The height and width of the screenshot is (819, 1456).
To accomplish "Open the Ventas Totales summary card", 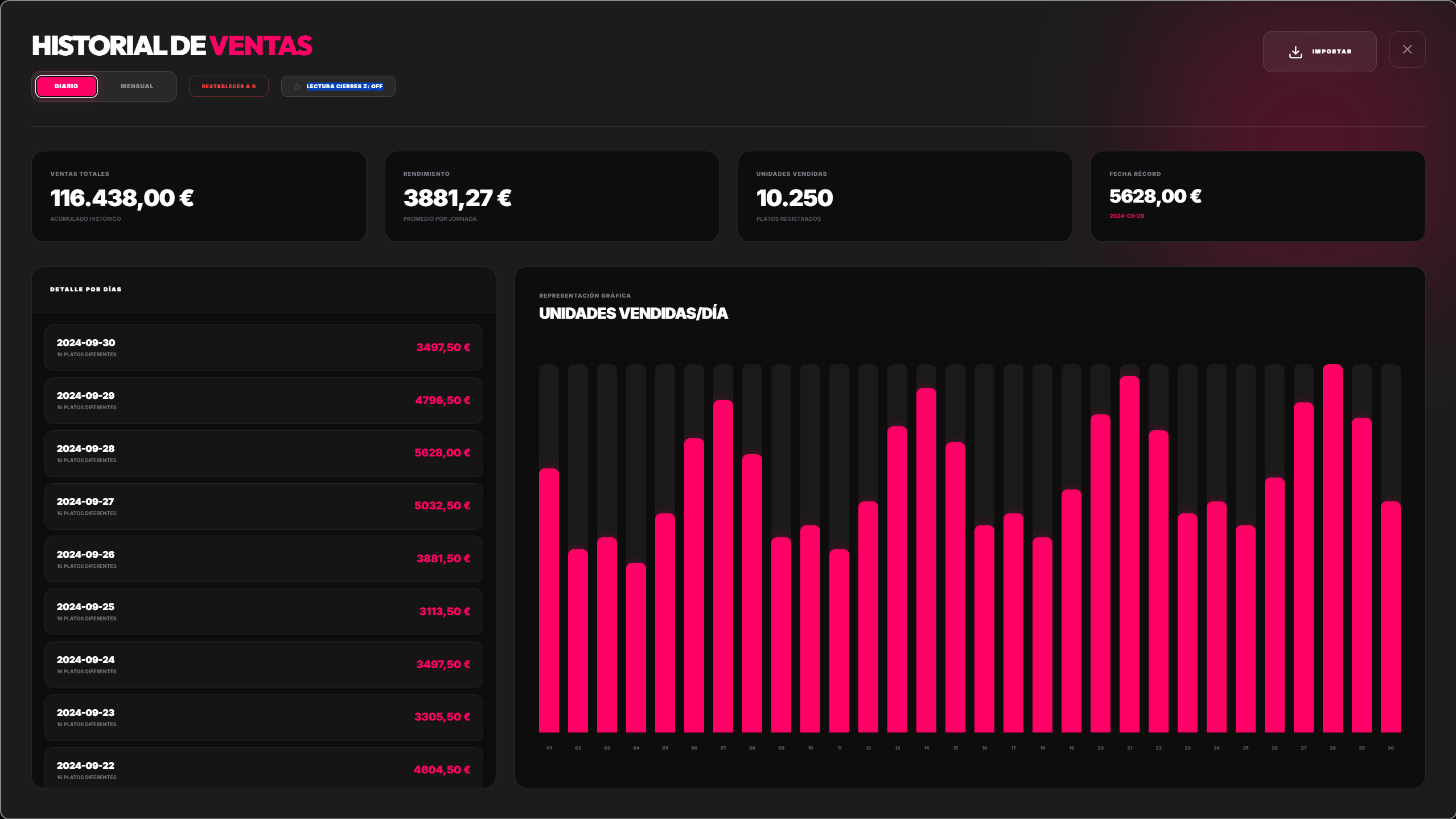I will pyautogui.click(x=199, y=196).
